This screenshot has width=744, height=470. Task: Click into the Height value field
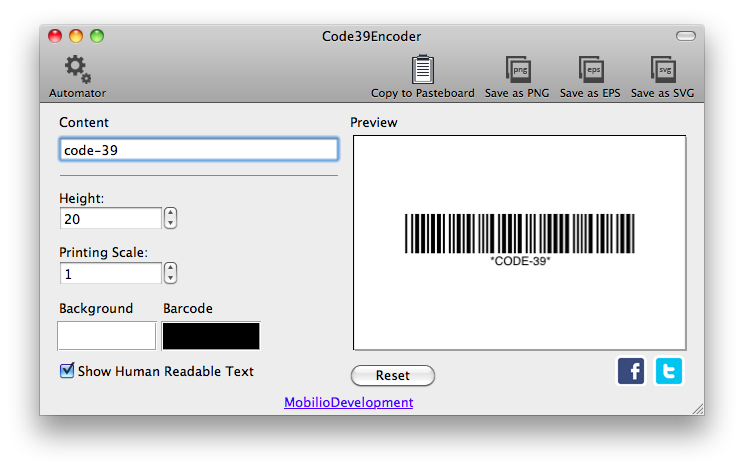(111, 219)
